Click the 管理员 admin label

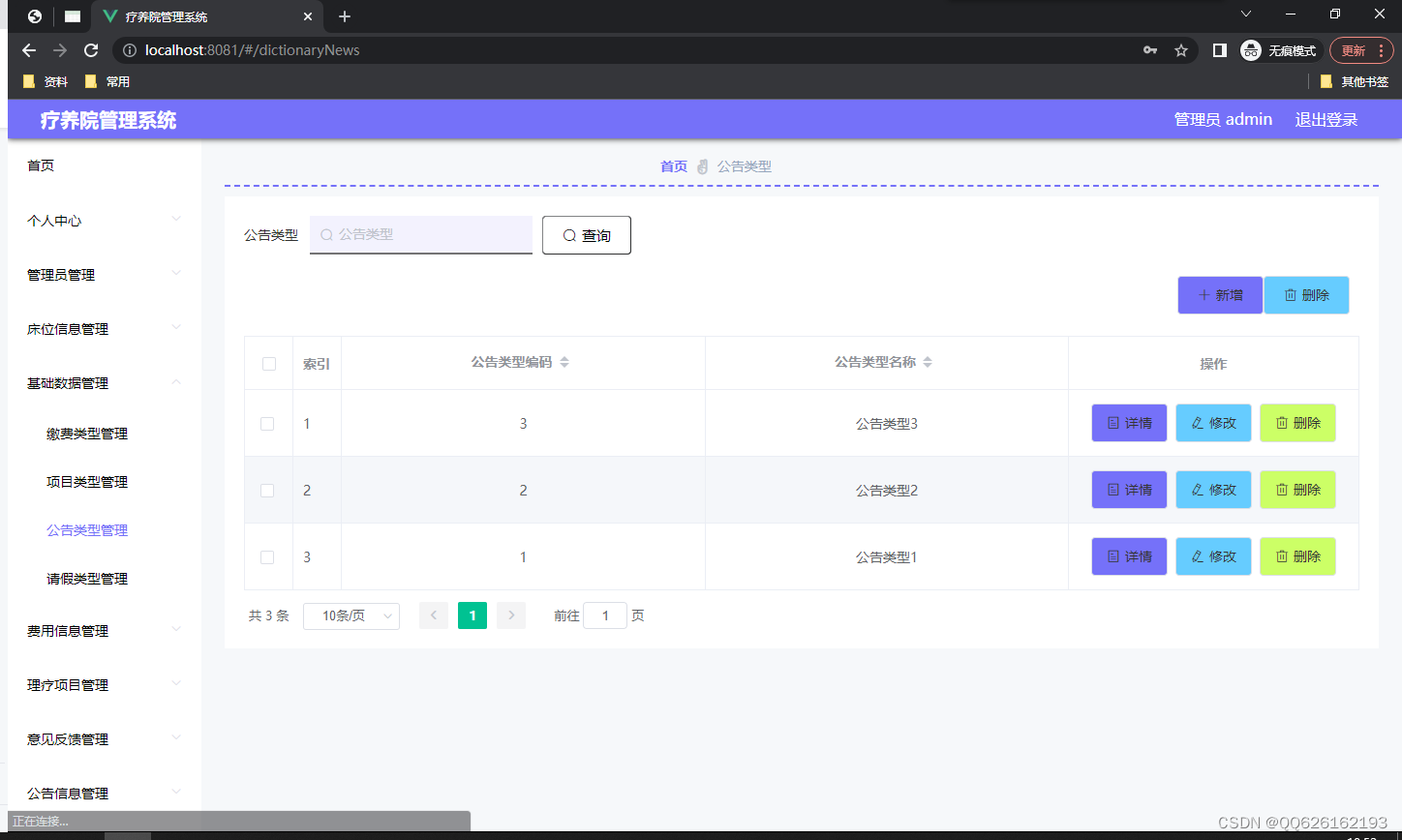pyautogui.click(x=1223, y=120)
